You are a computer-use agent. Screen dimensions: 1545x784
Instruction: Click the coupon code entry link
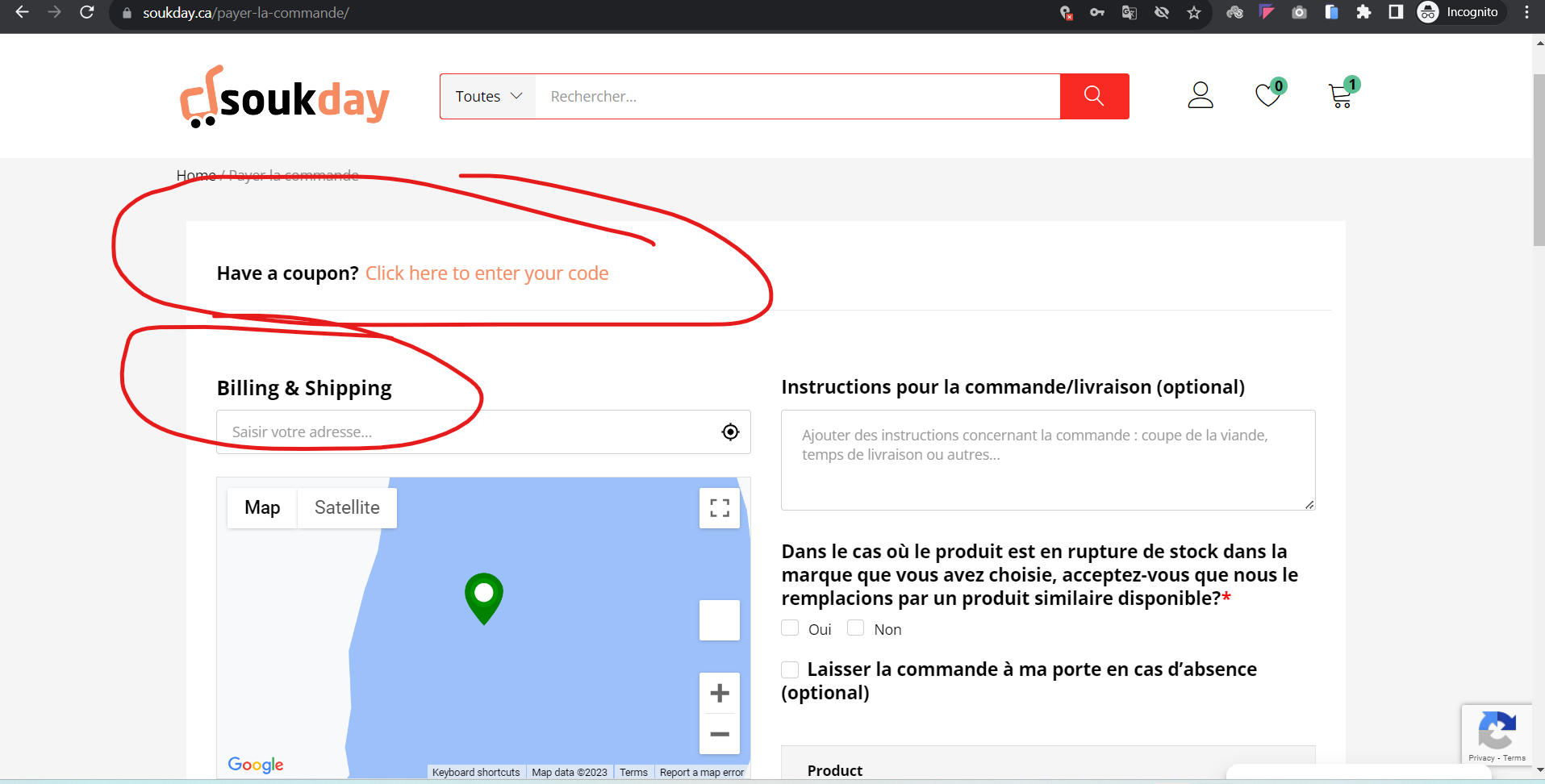point(486,273)
